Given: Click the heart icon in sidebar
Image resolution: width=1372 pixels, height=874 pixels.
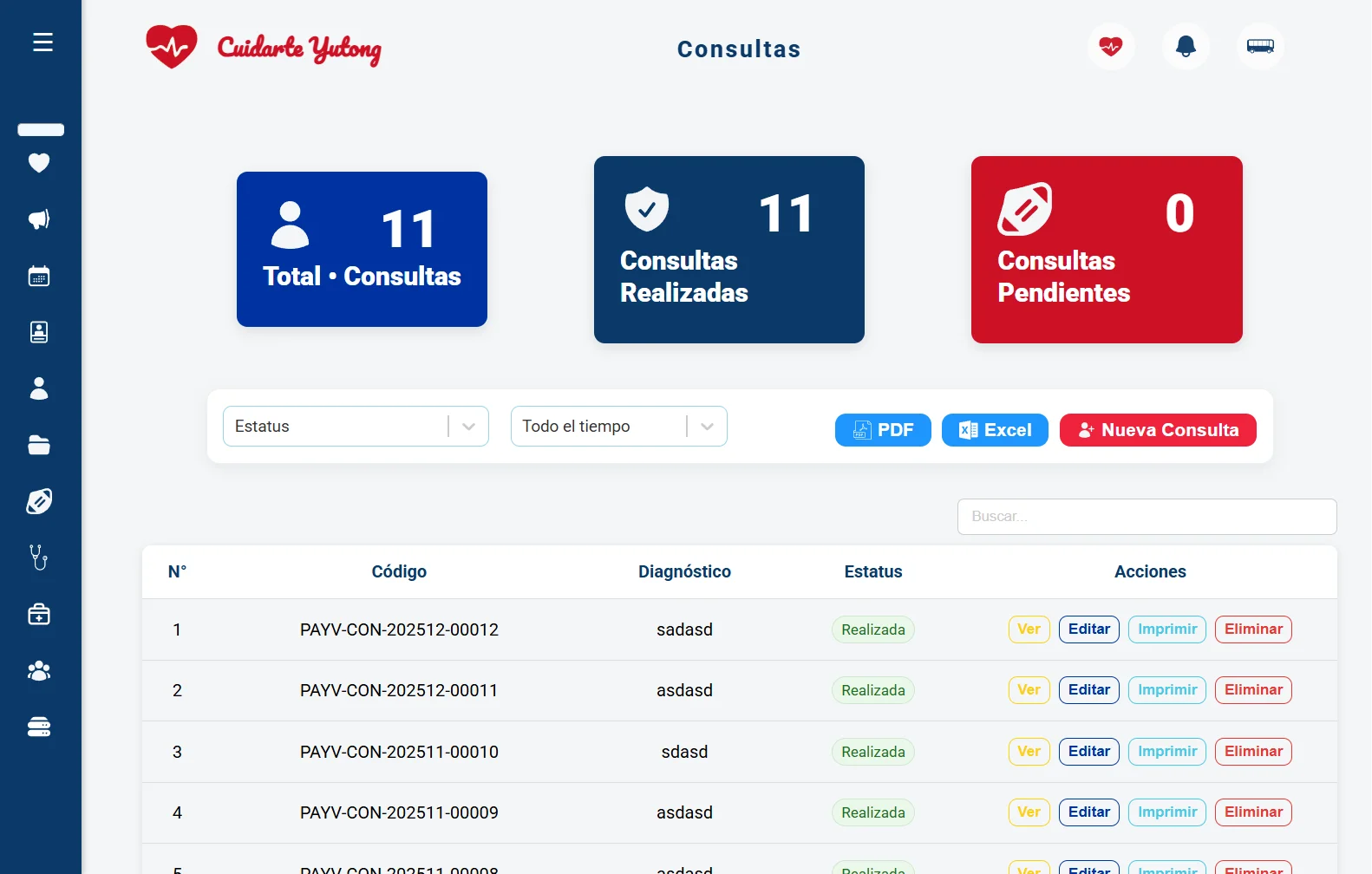Looking at the screenshot, I should click(39, 163).
